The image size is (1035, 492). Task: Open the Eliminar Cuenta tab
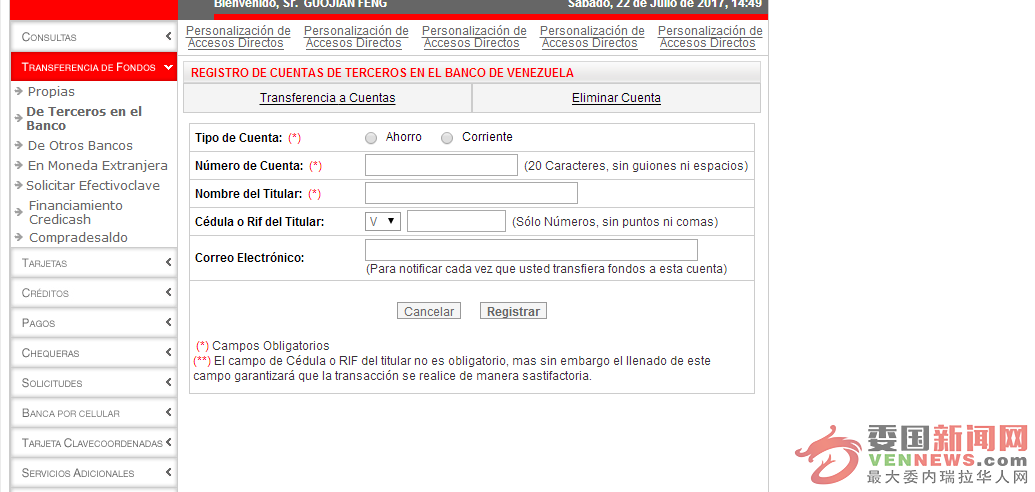coord(617,98)
